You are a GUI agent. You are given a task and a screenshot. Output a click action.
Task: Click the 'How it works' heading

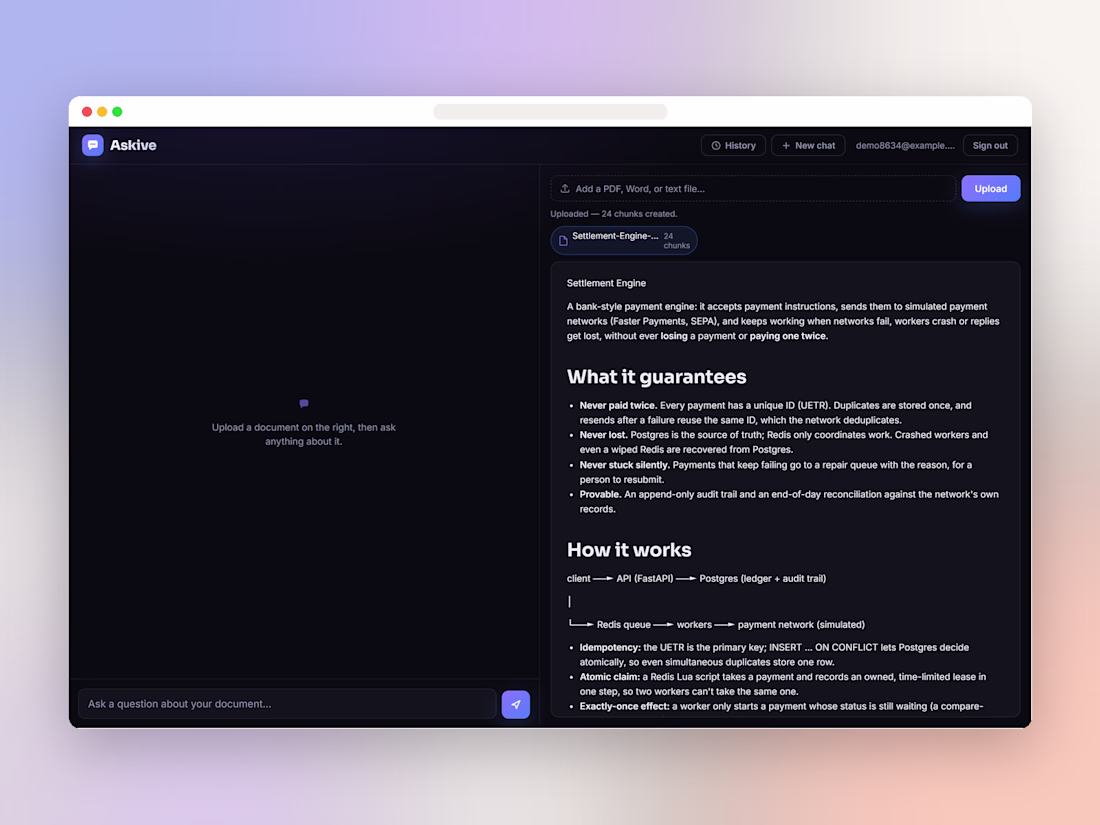[x=629, y=550]
